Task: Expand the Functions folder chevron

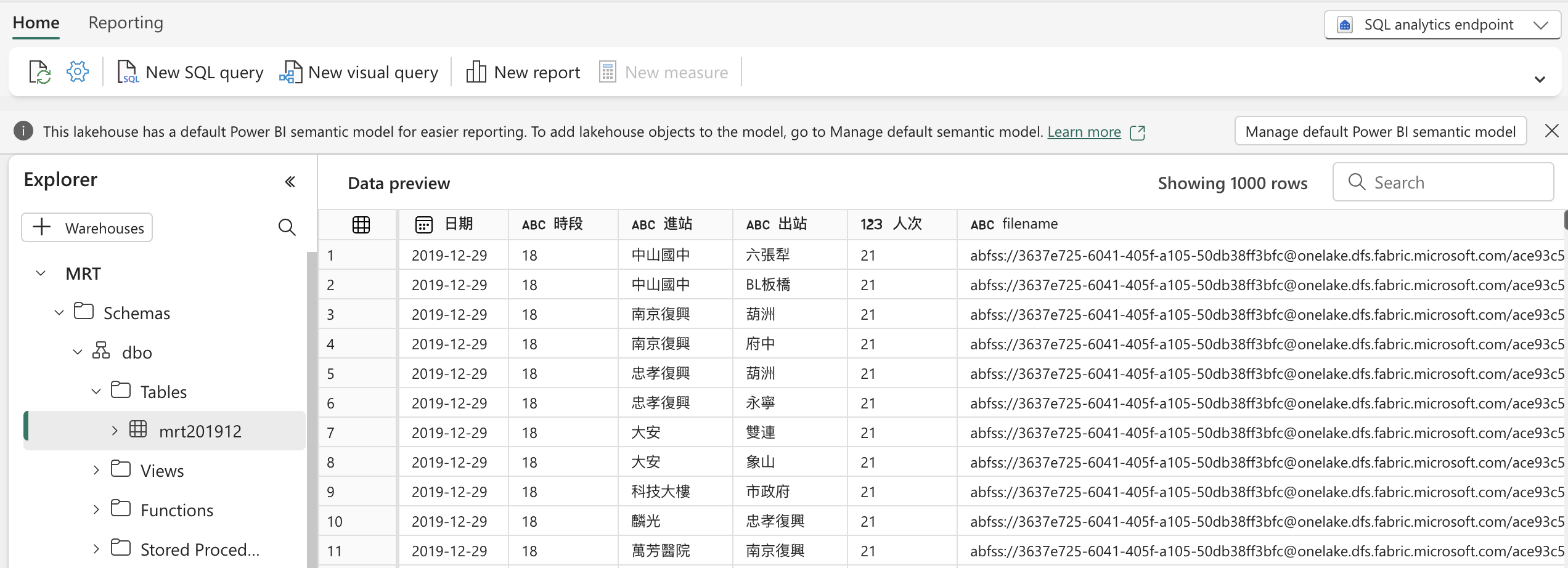Action: pos(96,509)
